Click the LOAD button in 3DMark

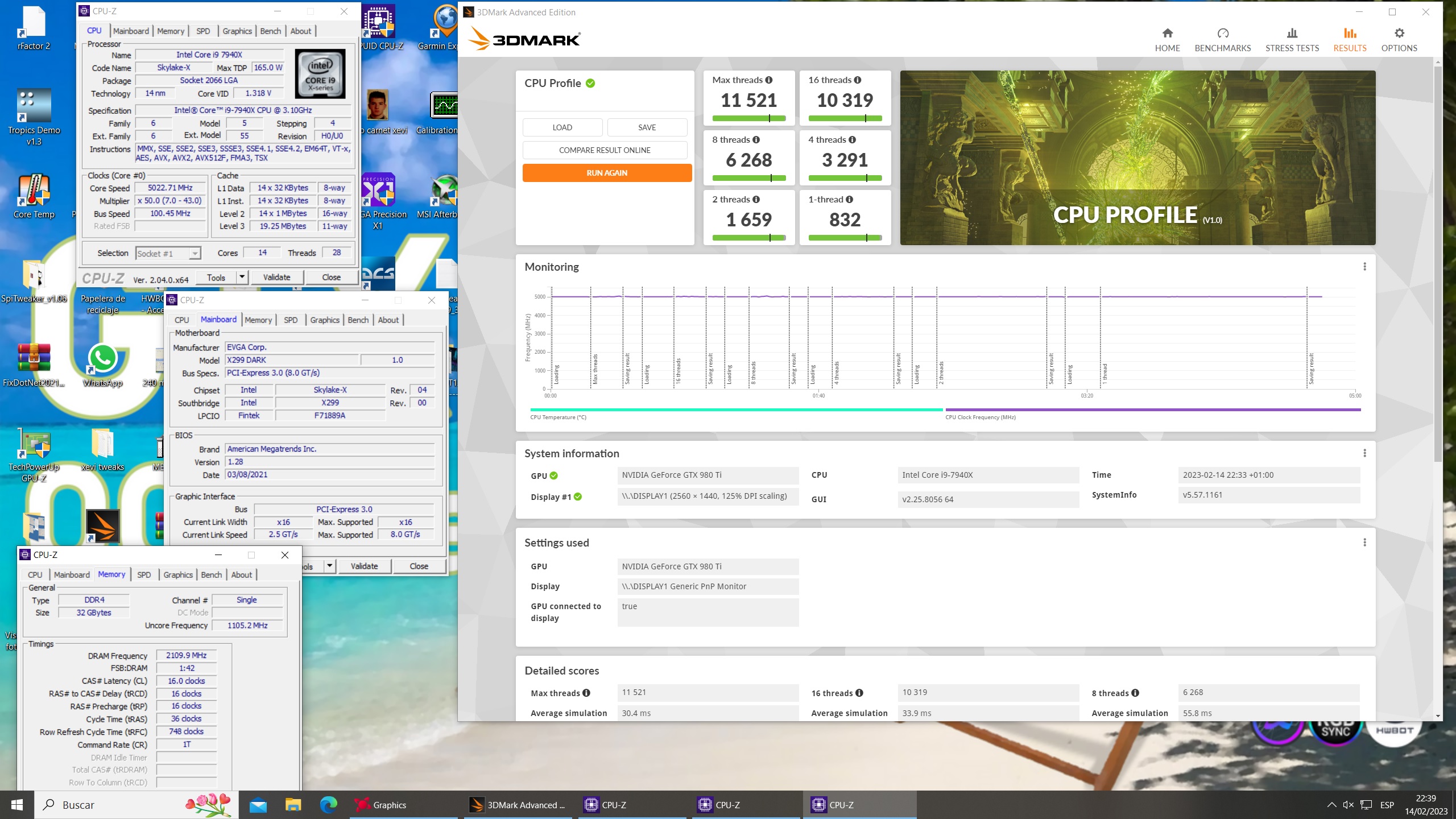562,127
